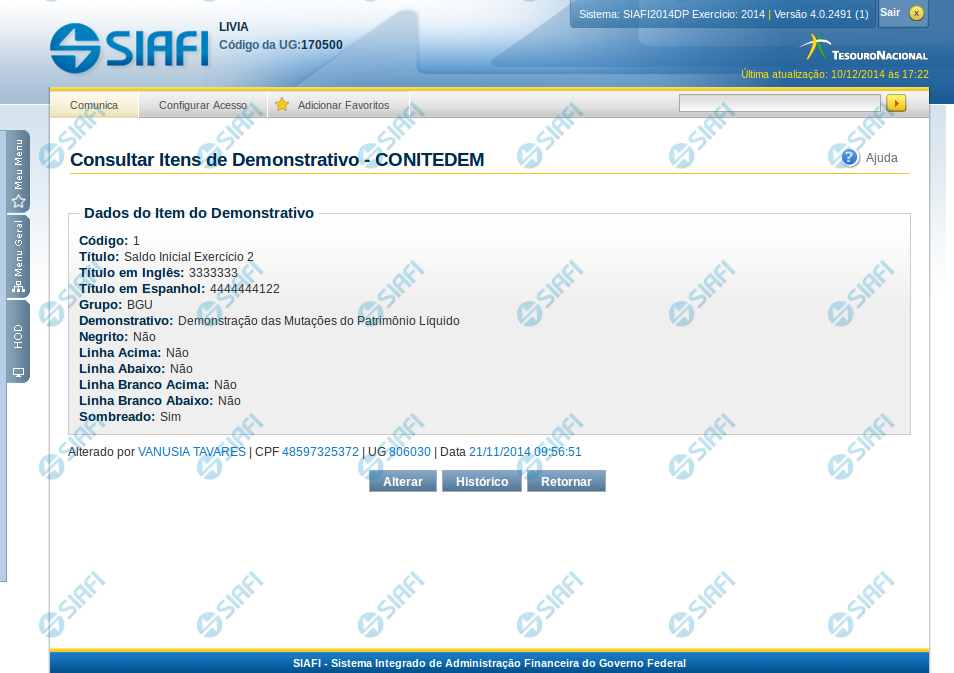The height and width of the screenshot is (673, 954).
Task: Click the blue question mark help icon
Action: 850,158
